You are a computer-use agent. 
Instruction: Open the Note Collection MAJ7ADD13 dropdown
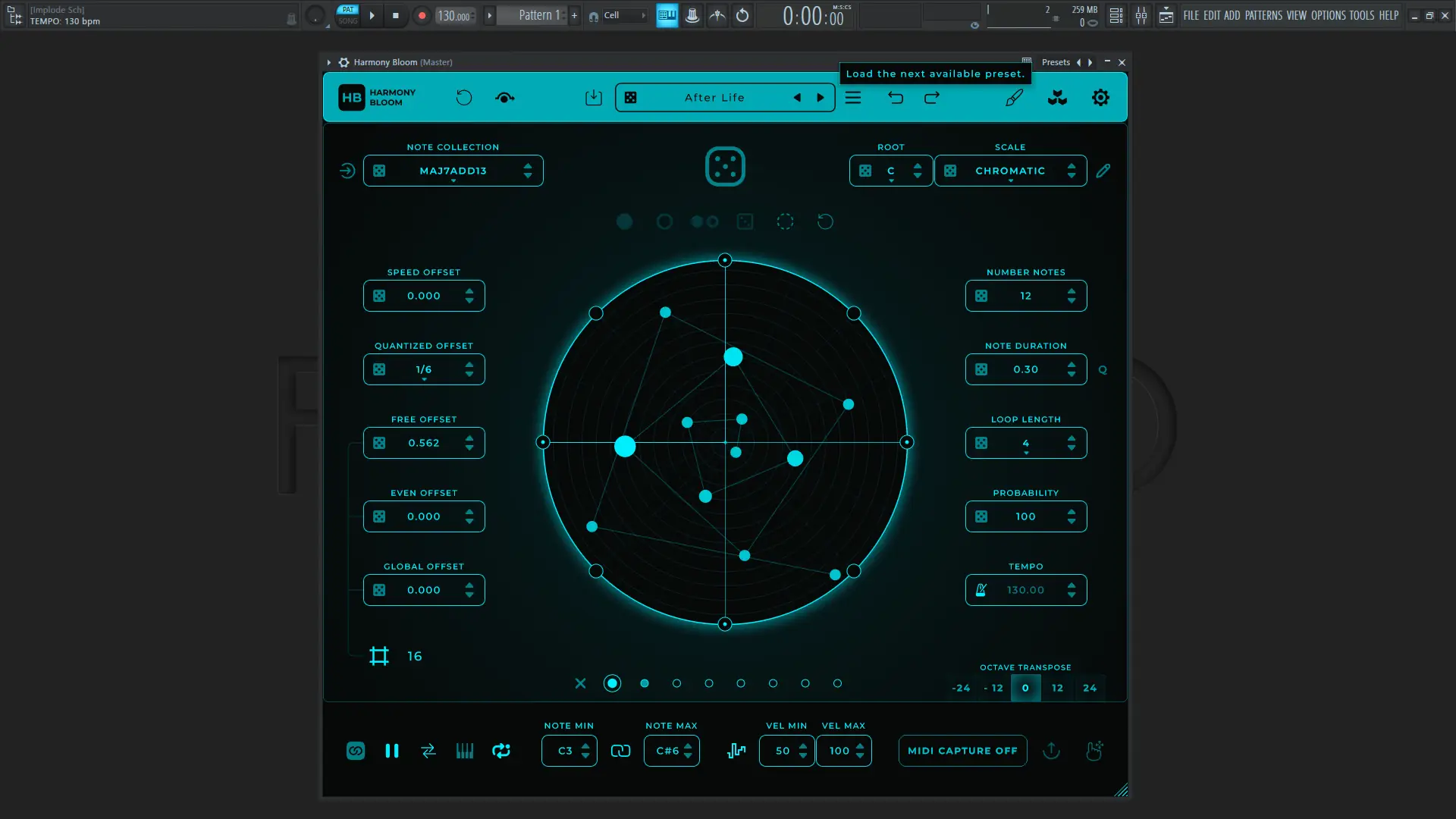tap(453, 171)
